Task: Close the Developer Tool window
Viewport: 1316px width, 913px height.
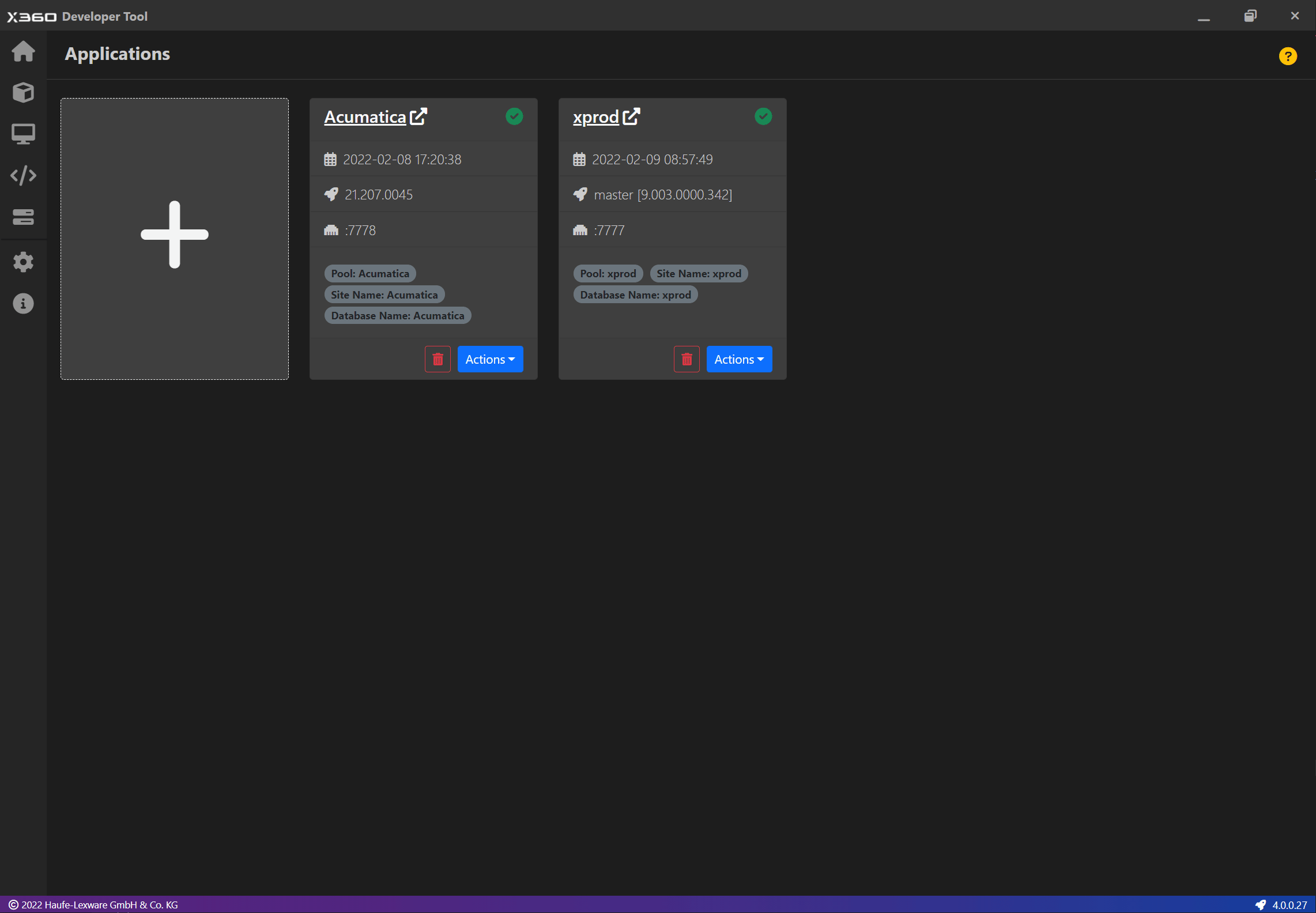Action: pyautogui.click(x=1295, y=16)
